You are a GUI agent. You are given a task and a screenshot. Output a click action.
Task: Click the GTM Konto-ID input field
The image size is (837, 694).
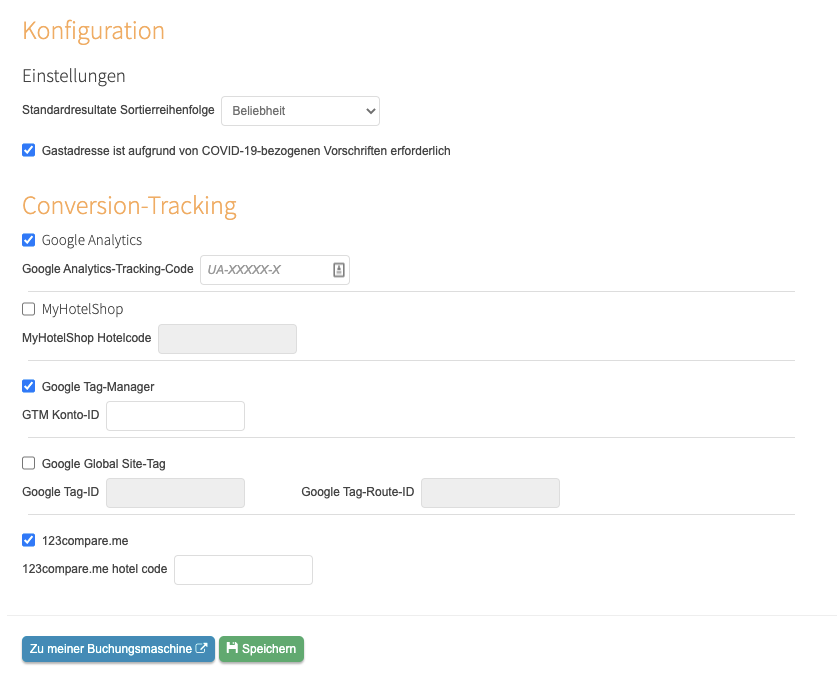click(x=176, y=416)
